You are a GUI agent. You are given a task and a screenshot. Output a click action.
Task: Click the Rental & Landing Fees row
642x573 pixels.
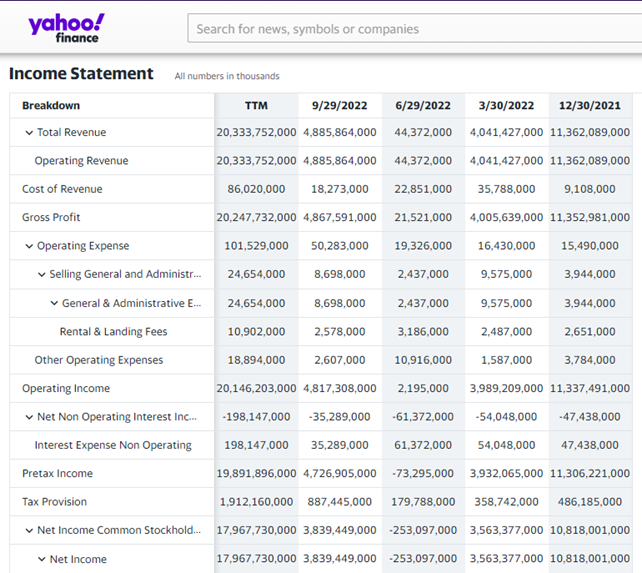[x=321, y=331]
